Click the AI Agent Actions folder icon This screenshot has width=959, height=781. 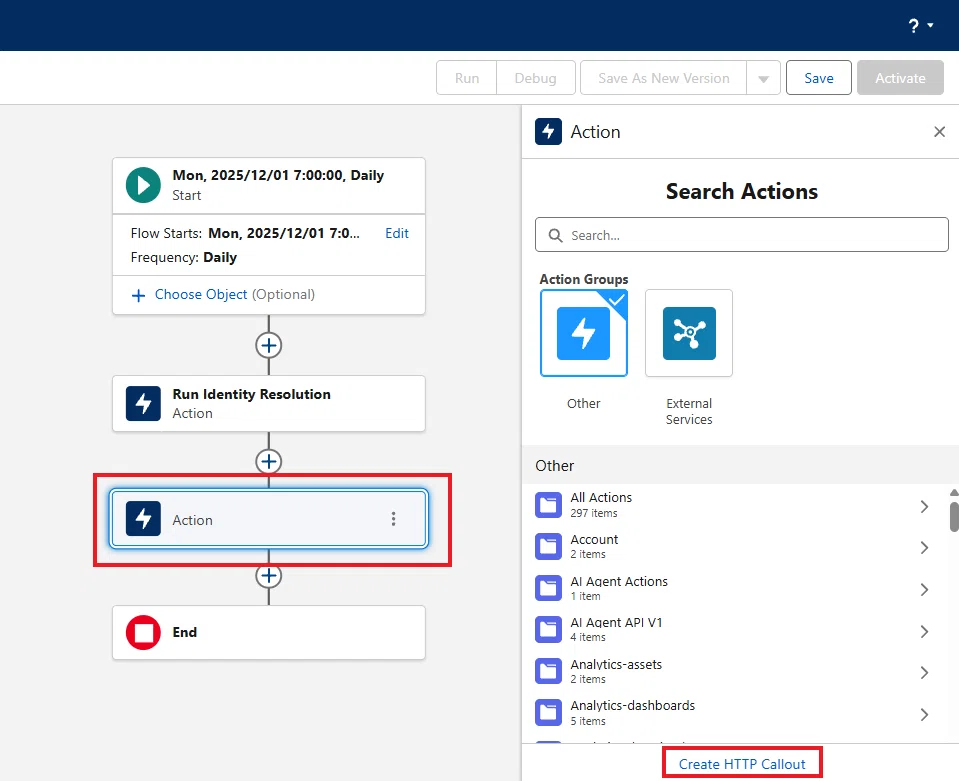(548, 588)
